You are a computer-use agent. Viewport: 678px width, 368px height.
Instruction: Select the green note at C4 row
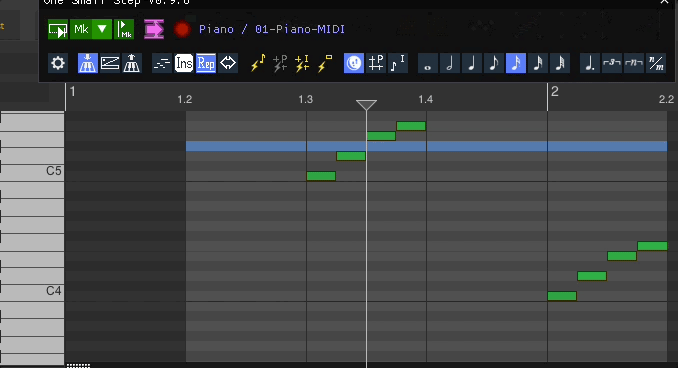point(562,296)
